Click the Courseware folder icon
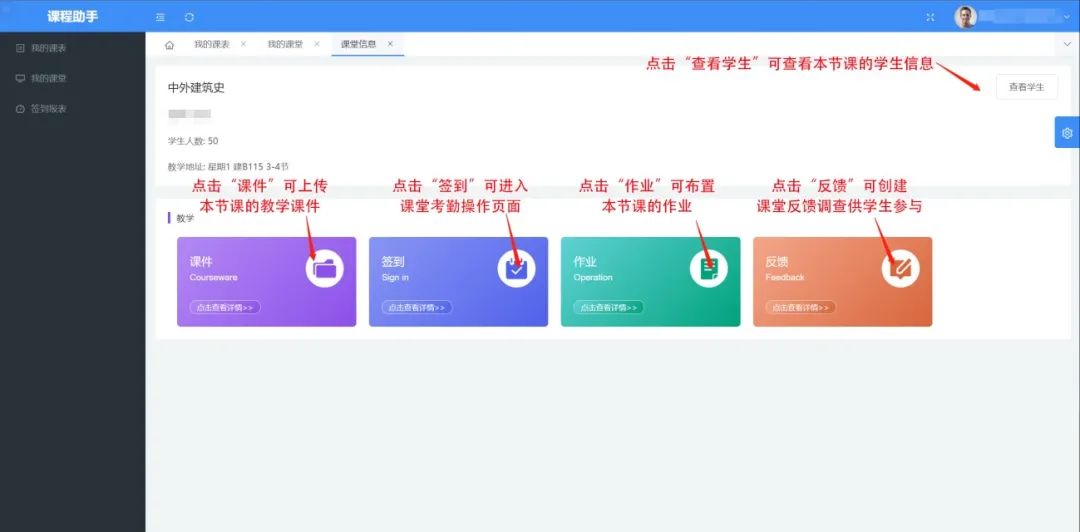 point(325,268)
